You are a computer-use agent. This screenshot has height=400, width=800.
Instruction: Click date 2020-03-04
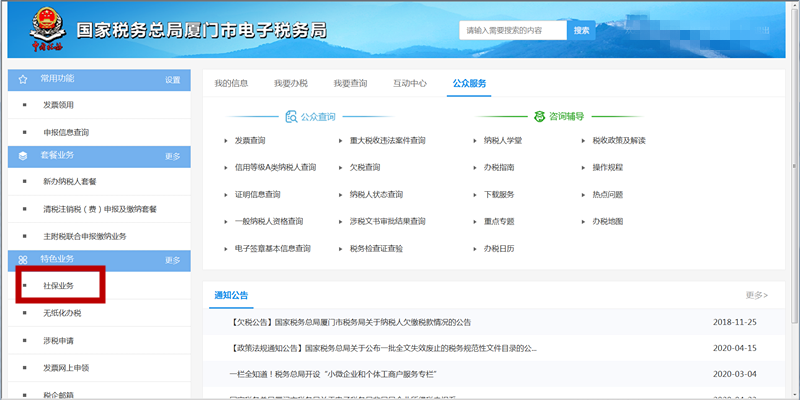tap(735, 374)
